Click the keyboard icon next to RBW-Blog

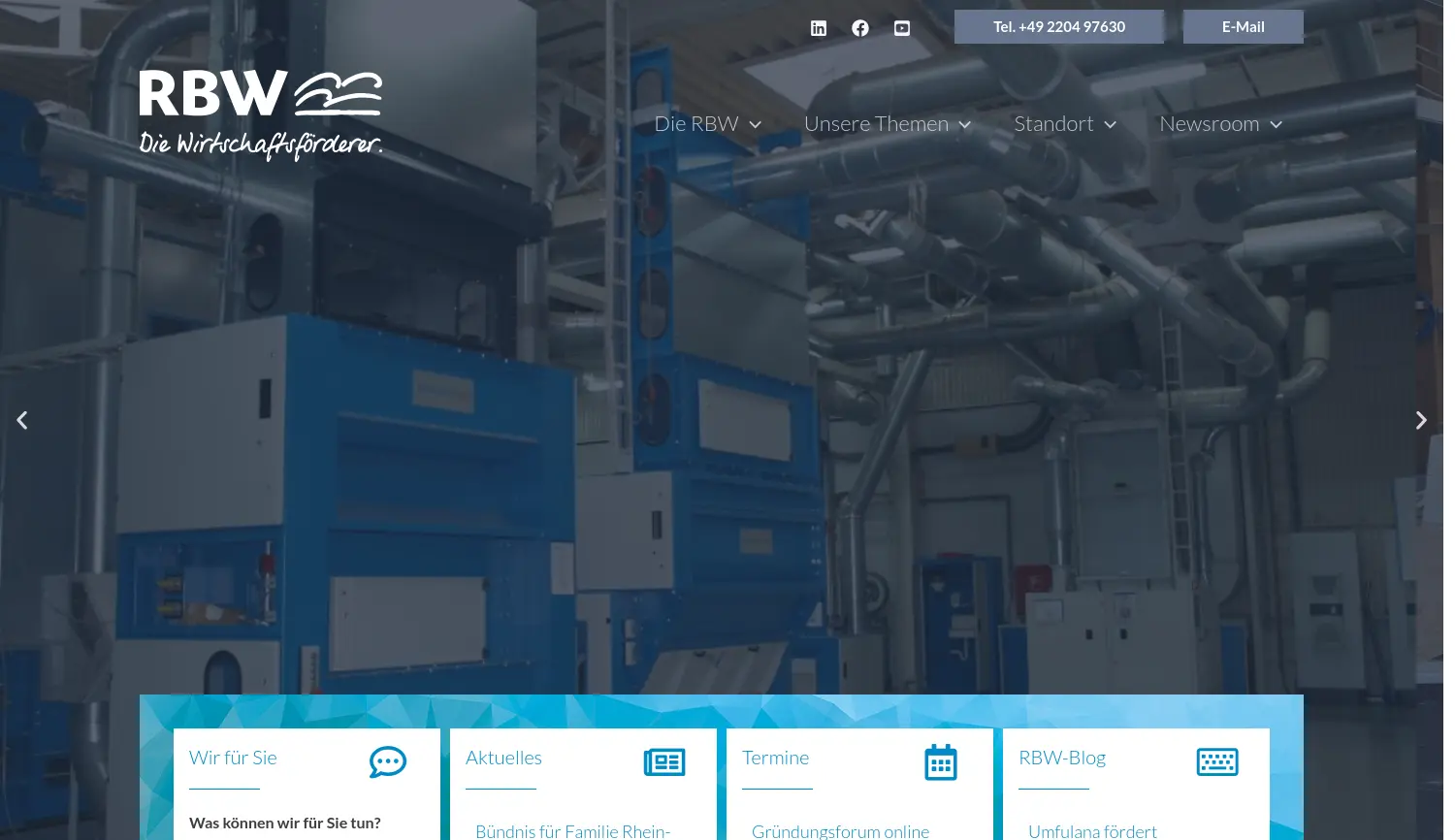click(x=1217, y=762)
